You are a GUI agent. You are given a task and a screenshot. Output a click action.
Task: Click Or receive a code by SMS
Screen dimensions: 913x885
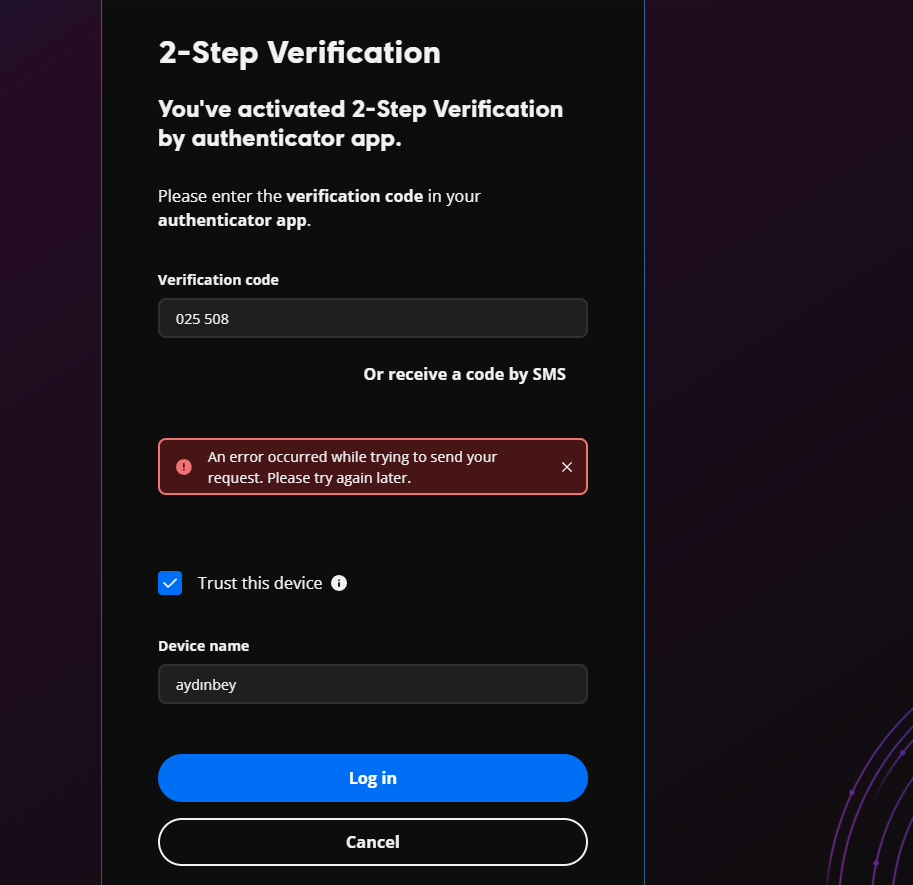[465, 374]
